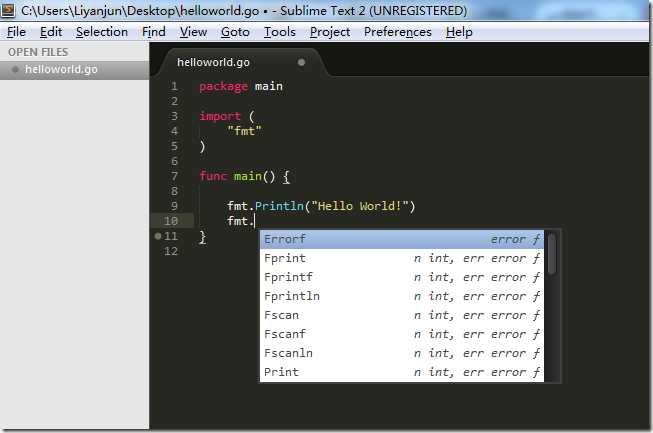Open the View menu
This screenshot has width=653, height=433.
[193, 32]
